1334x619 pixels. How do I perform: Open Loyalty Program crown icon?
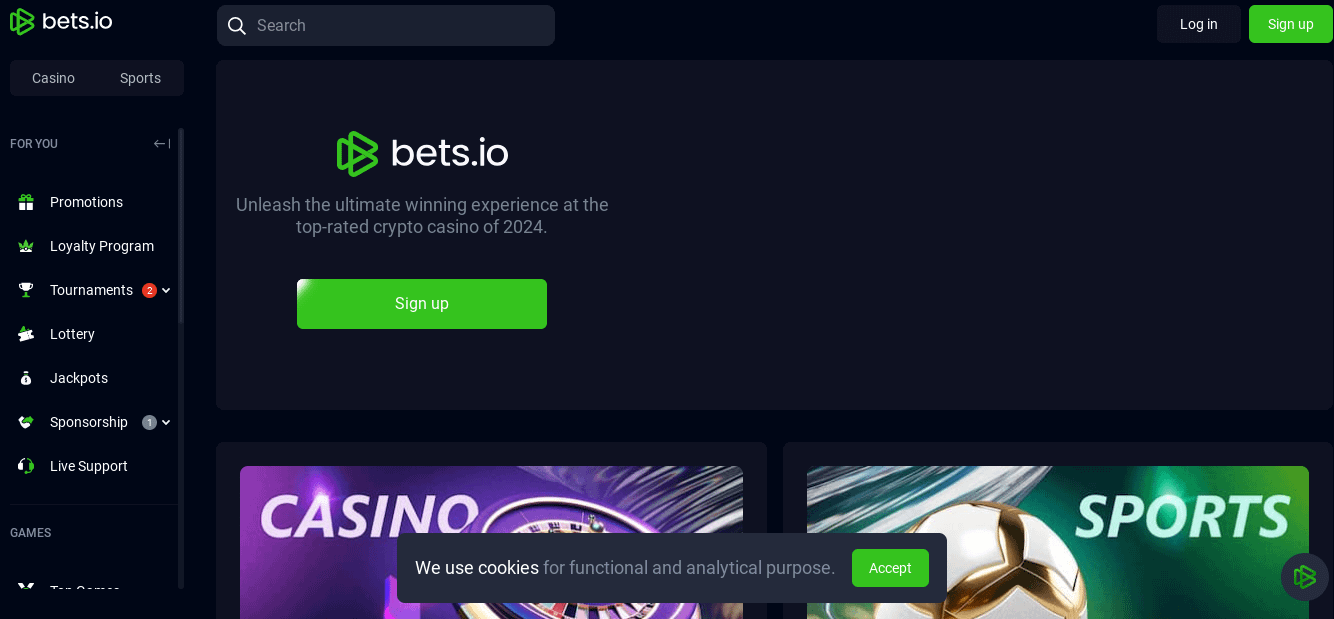click(26, 246)
